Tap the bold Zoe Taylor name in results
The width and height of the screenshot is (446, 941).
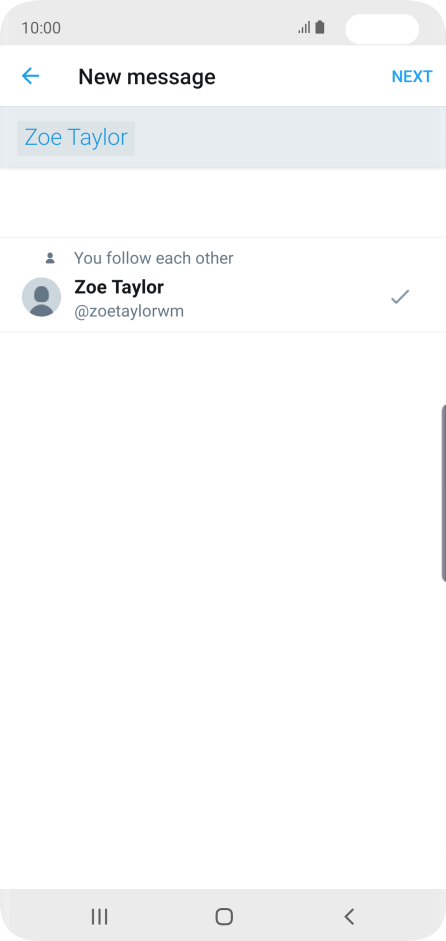[x=119, y=287]
